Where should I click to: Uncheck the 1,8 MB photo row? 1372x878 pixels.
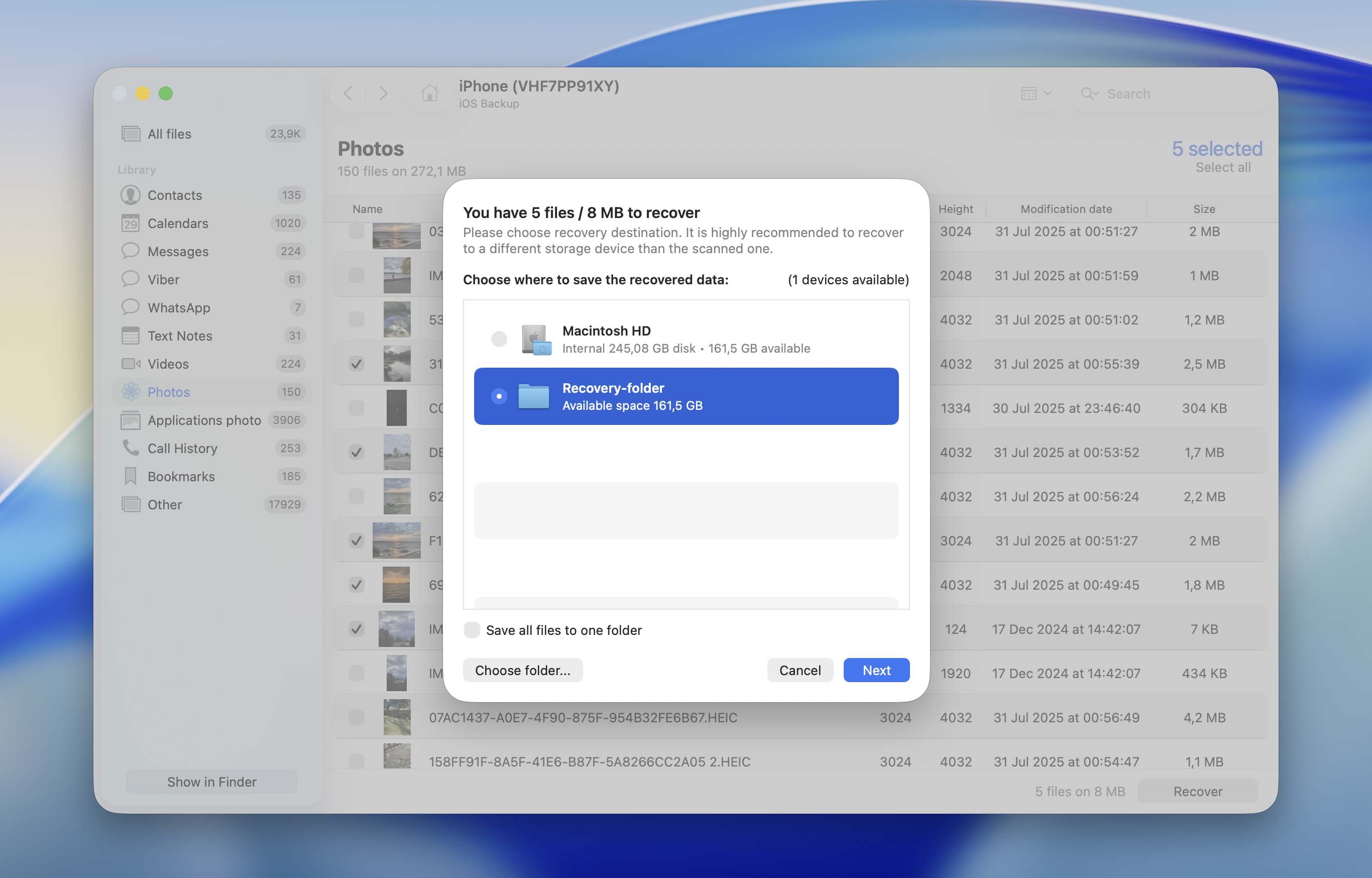coord(356,585)
